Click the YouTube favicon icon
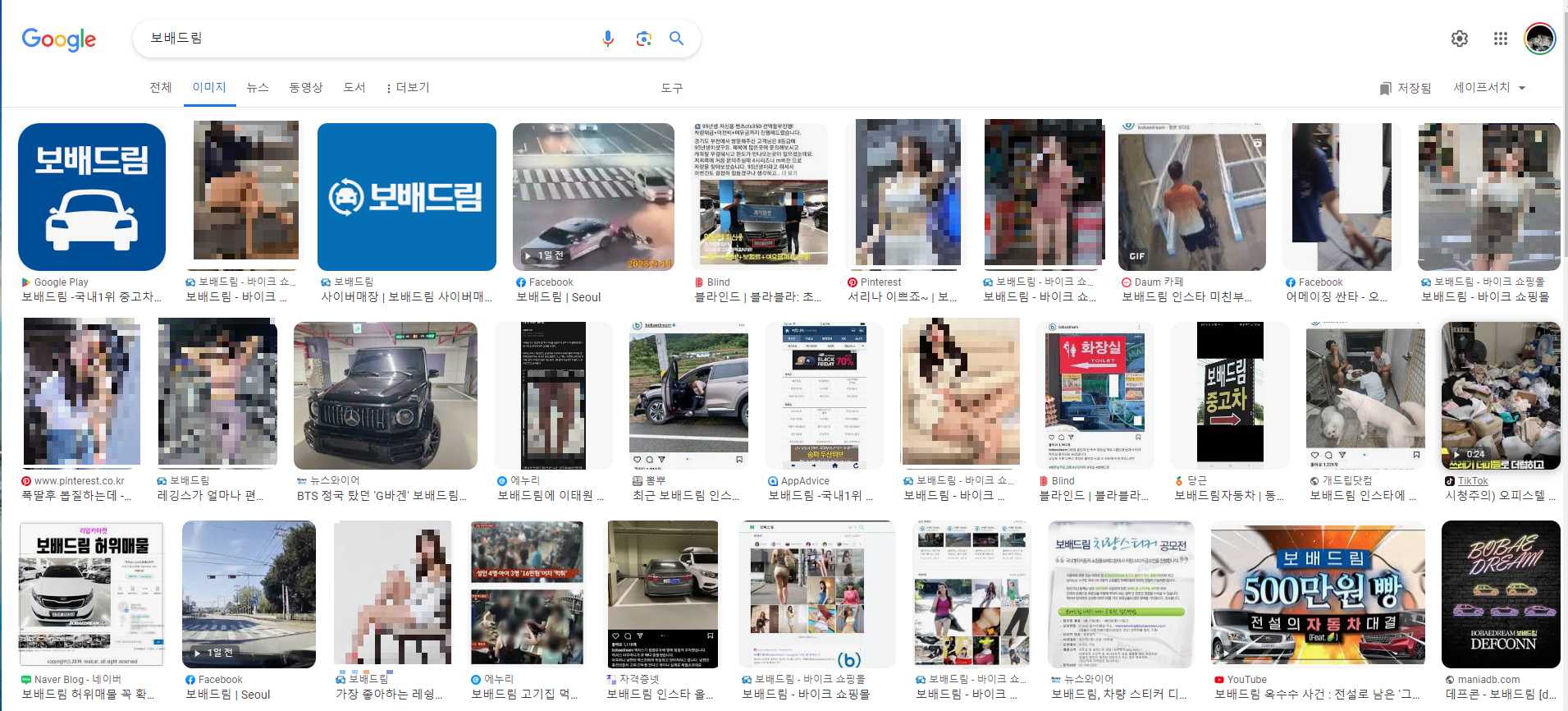The height and width of the screenshot is (711, 1568). 1219,680
